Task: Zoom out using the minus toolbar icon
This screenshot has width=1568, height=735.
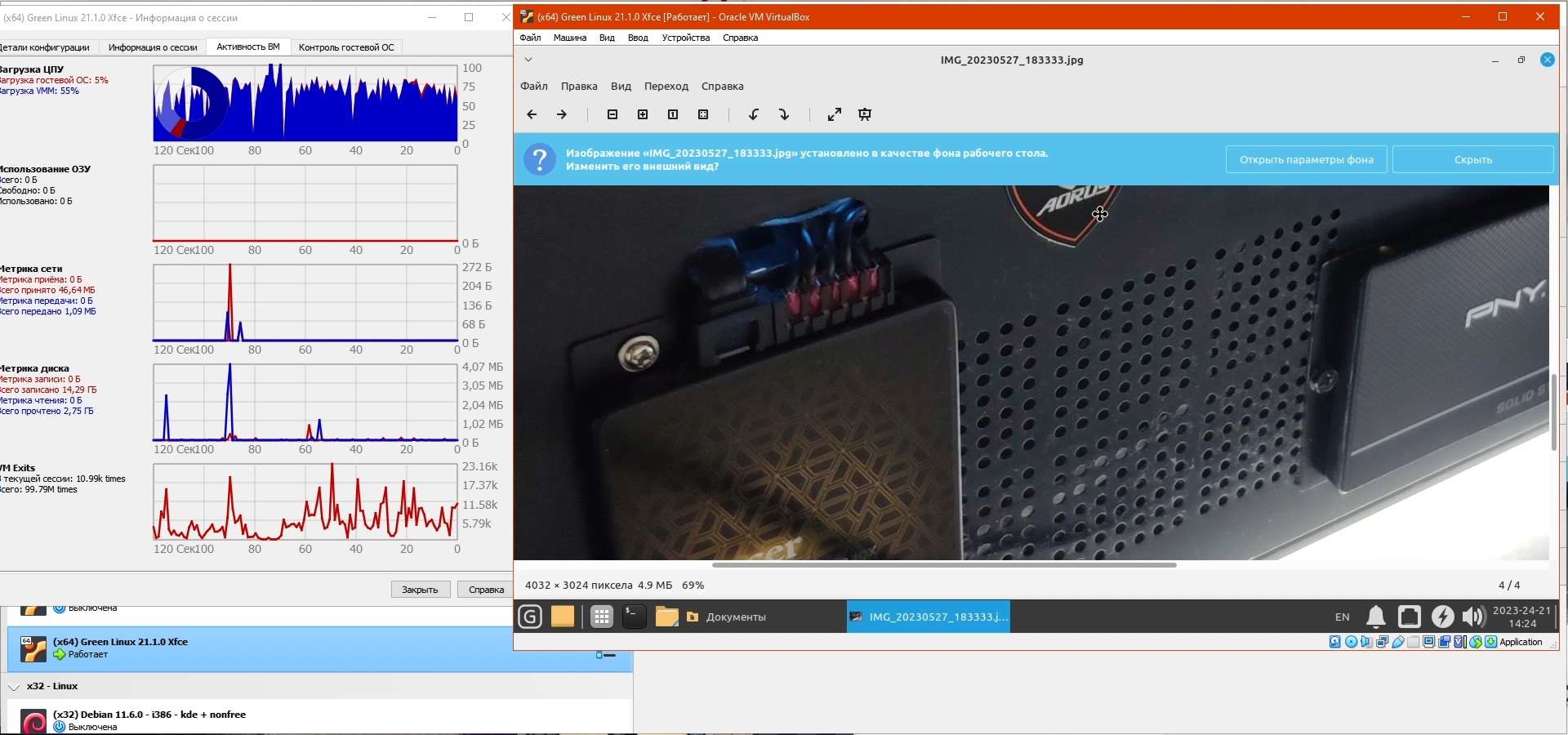Action: coord(612,115)
